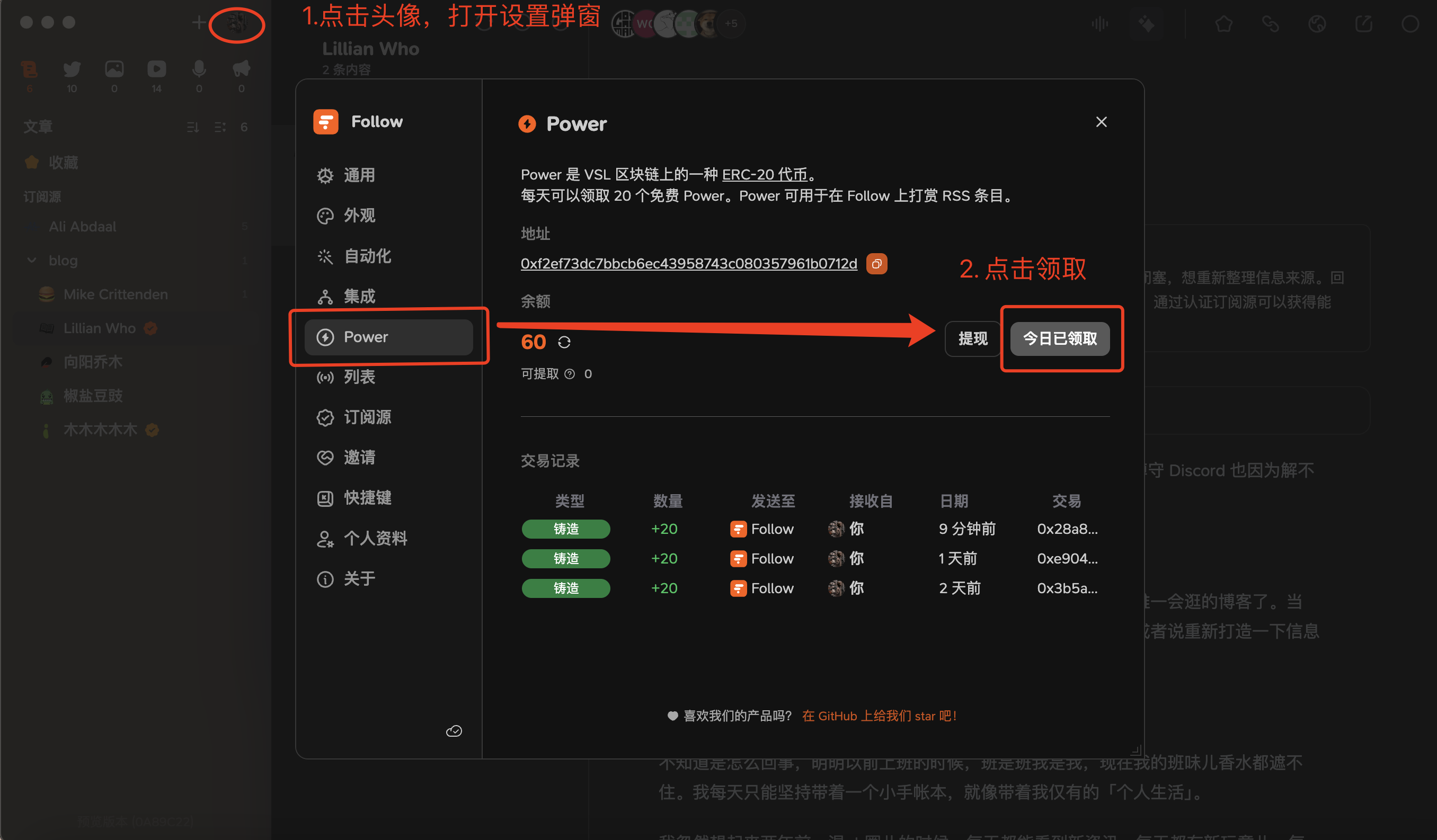Click the 今日已领取 claim button
This screenshot has height=840, width=1437.
click(x=1060, y=338)
